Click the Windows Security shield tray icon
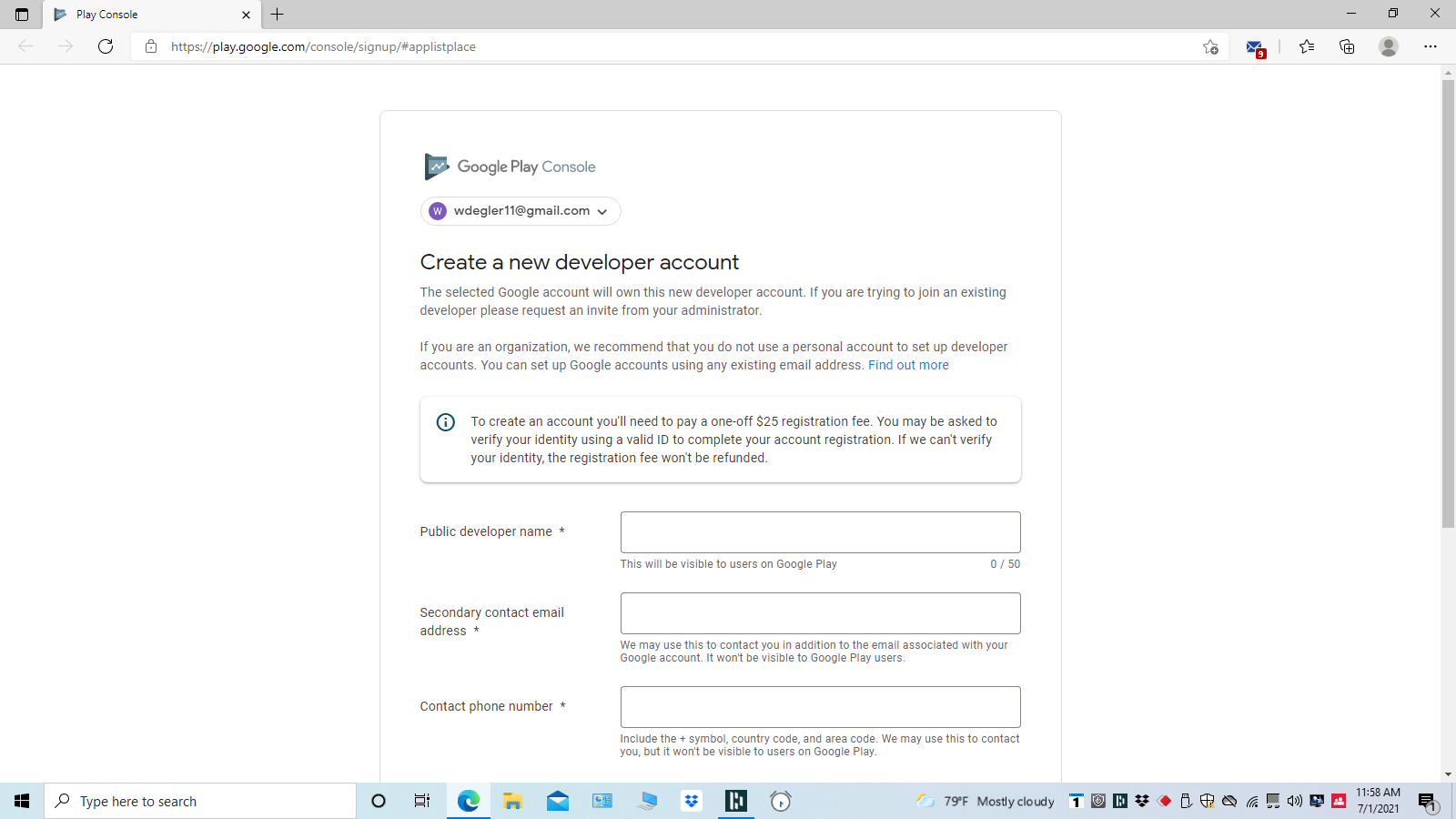Image resolution: width=1456 pixels, height=819 pixels. [1208, 801]
